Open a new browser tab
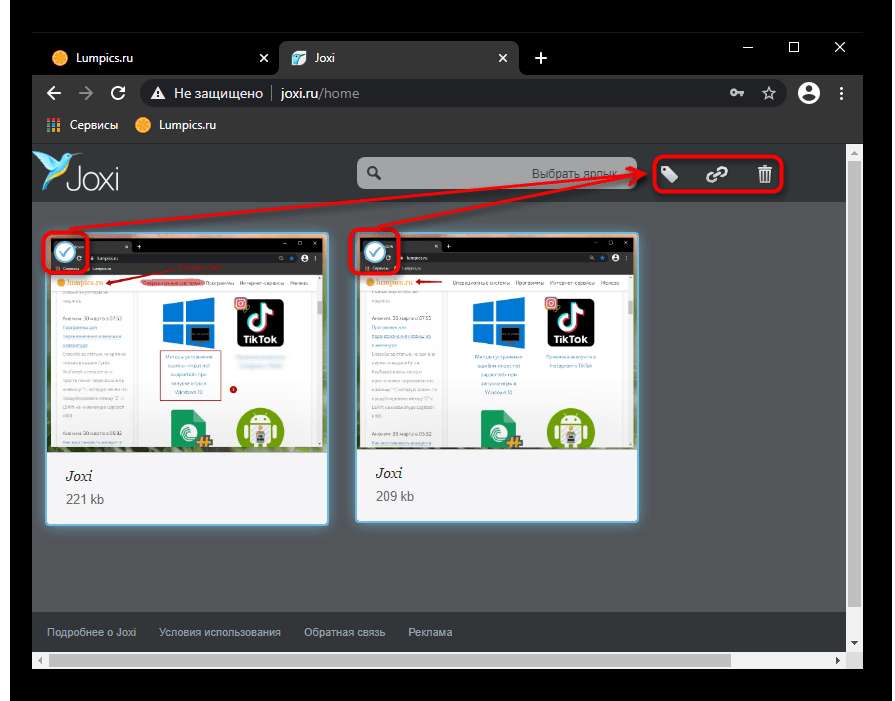This screenshot has width=895, height=701. 541,58
